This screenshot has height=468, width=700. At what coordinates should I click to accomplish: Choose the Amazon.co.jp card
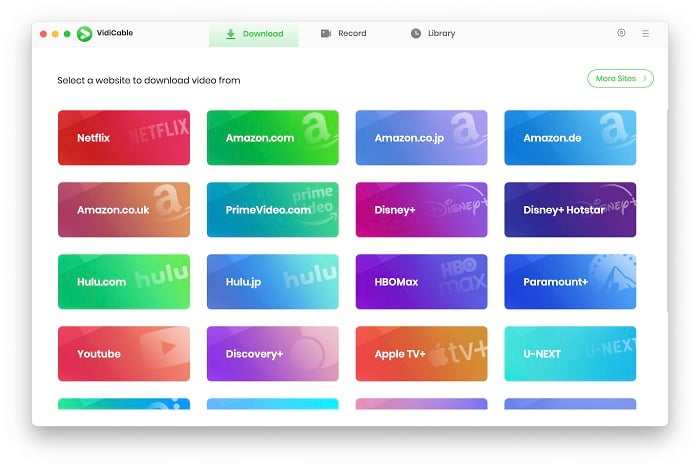(421, 138)
